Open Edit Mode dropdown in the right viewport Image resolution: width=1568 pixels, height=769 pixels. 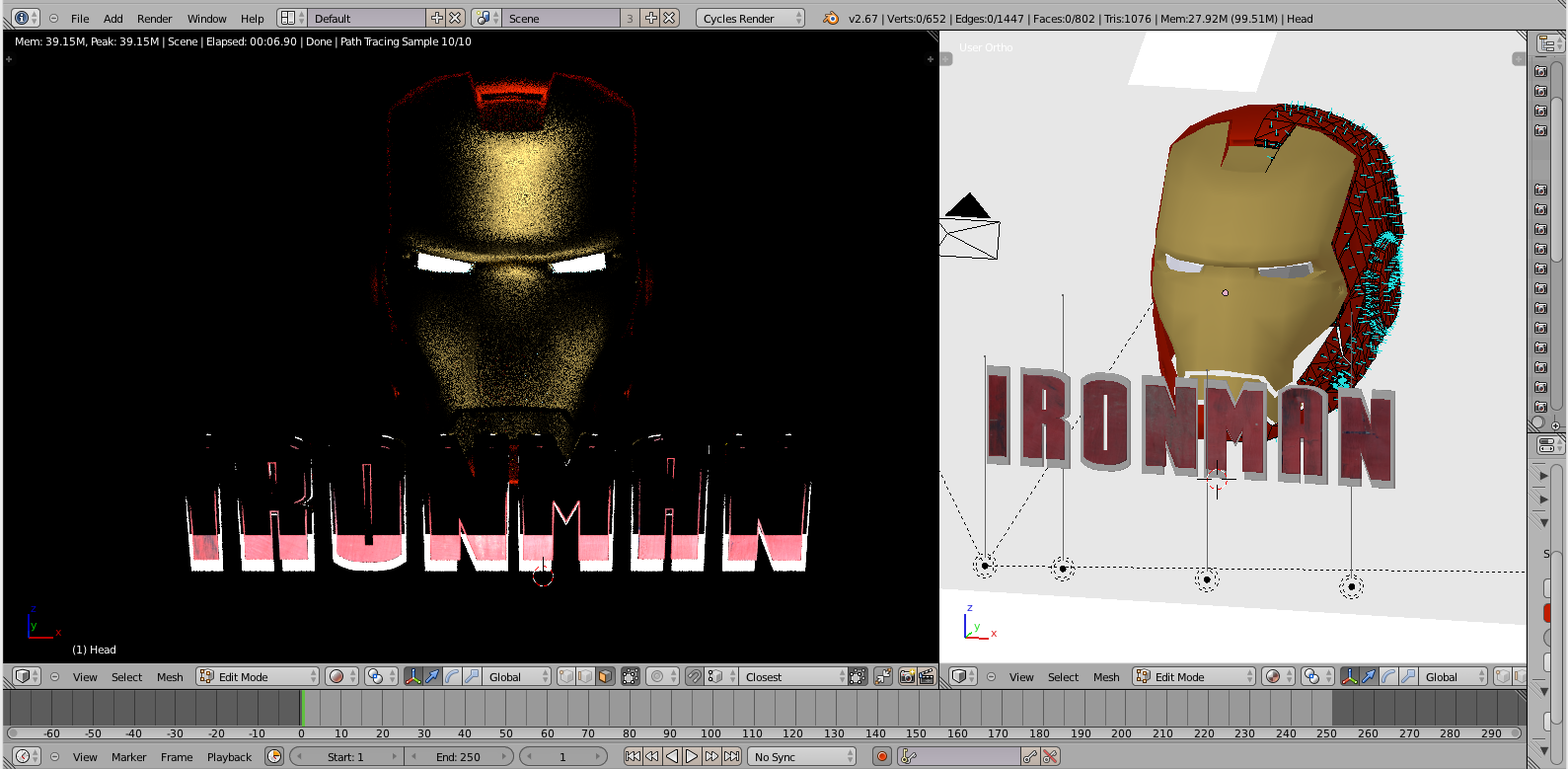click(x=1194, y=677)
